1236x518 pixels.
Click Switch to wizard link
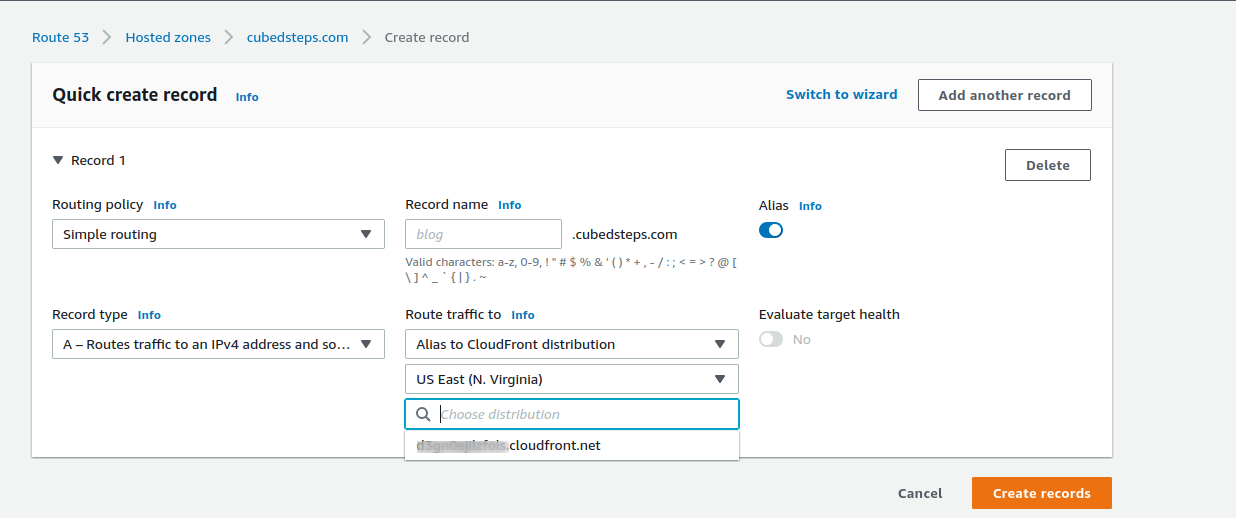tap(841, 94)
